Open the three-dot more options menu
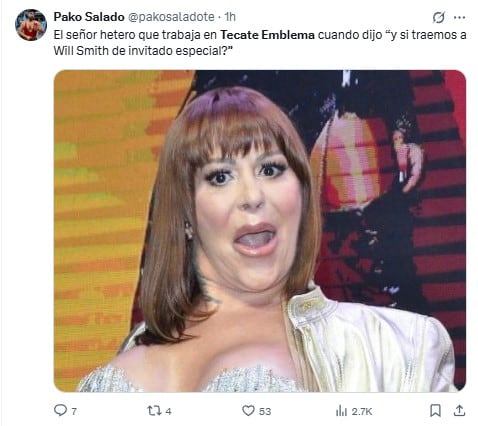 click(460, 17)
